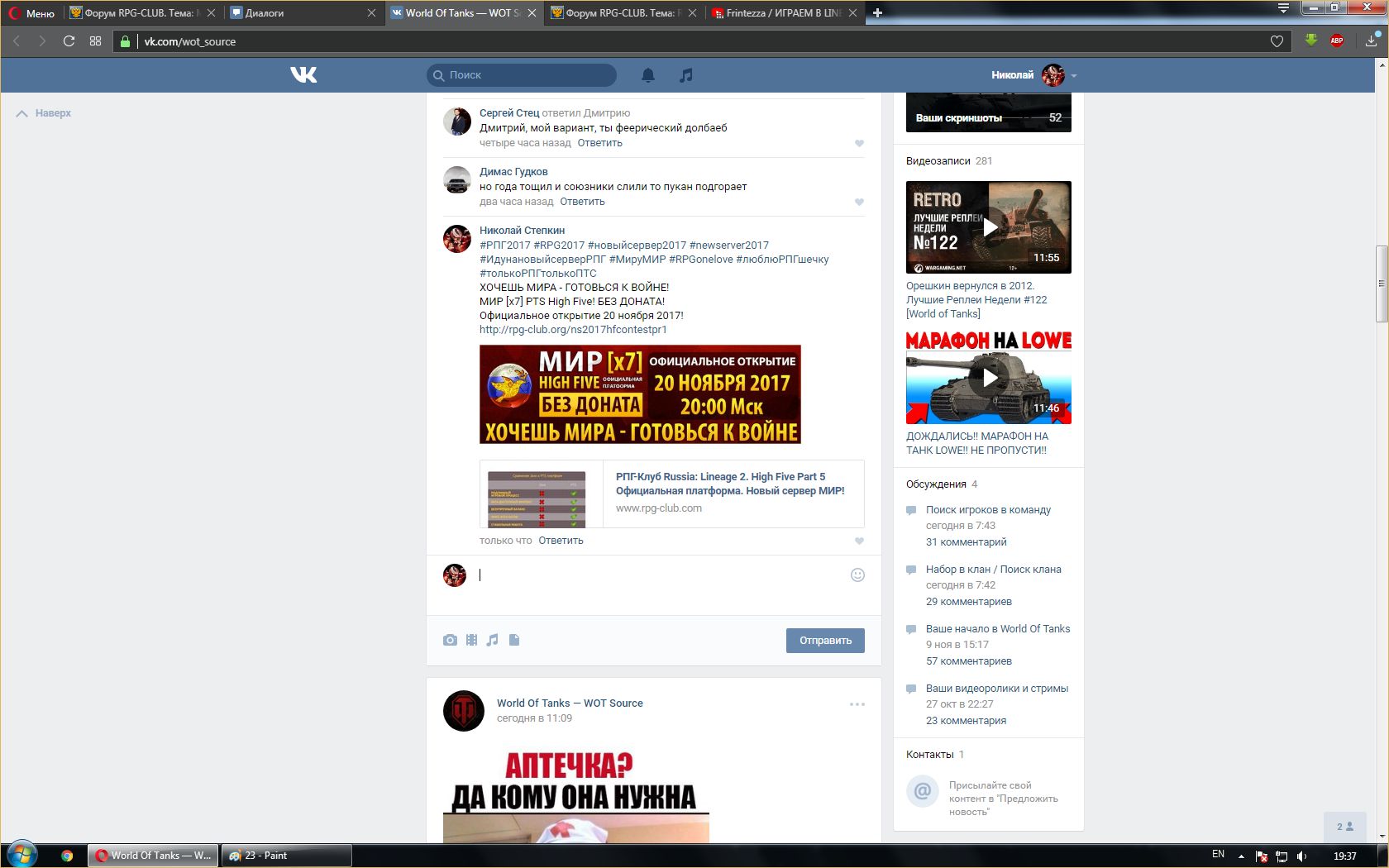Like Димас Гудков's comment heart
Viewport: 1389px width, 868px height.
[x=859, y=202]
